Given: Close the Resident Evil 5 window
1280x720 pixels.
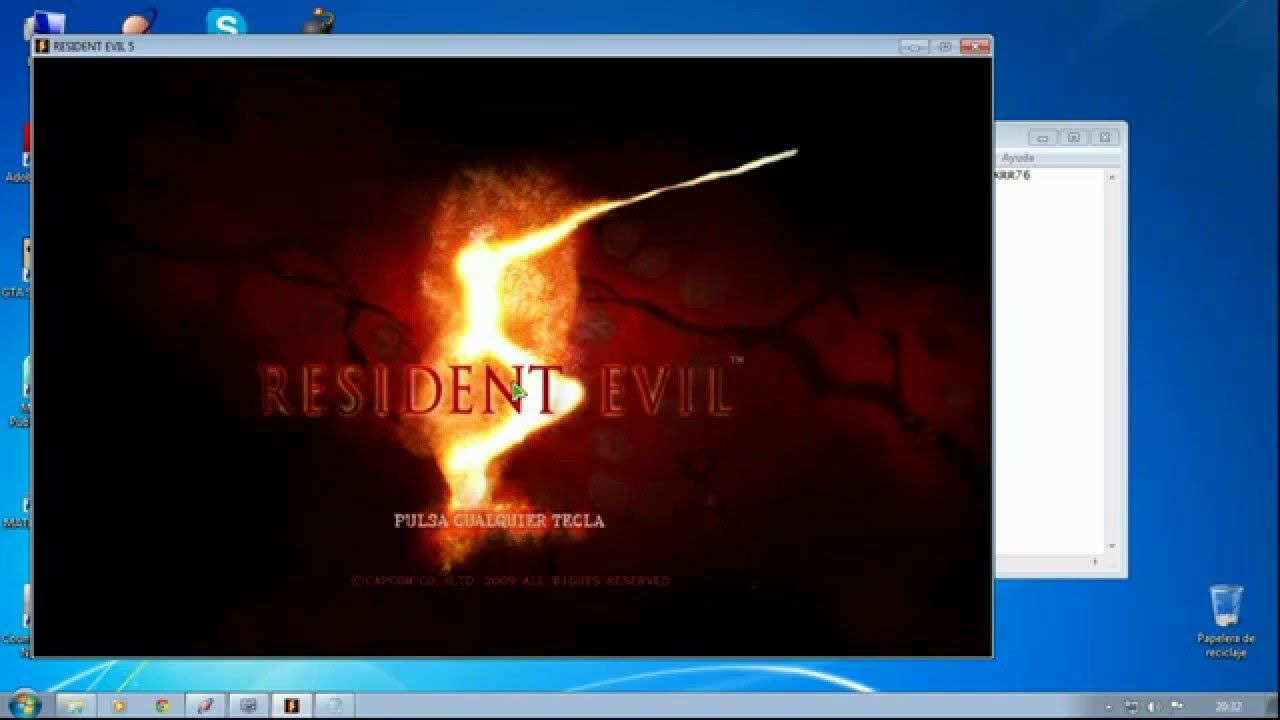Looking at the screenshot, I should point(974,46).
